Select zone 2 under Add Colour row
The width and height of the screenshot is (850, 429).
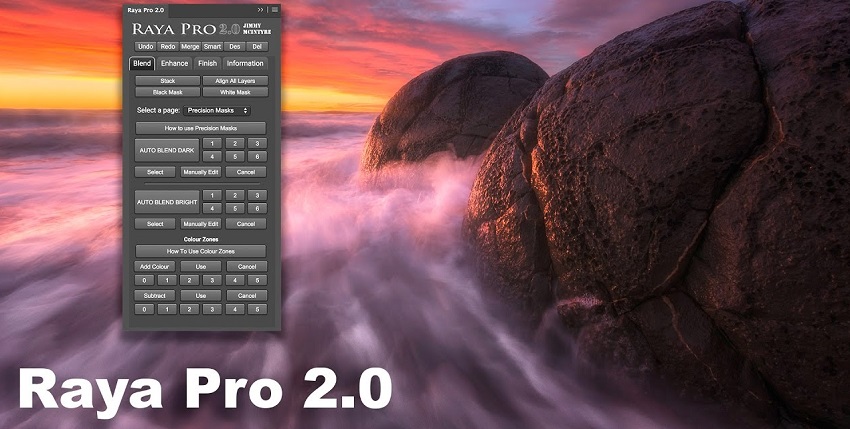pos(189,280)
